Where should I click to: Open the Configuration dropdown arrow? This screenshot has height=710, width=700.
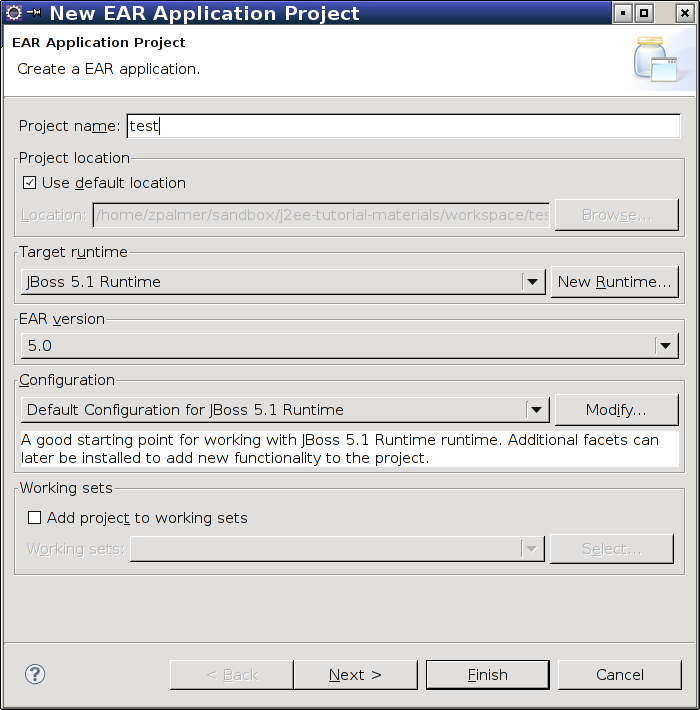coord(537,410)
